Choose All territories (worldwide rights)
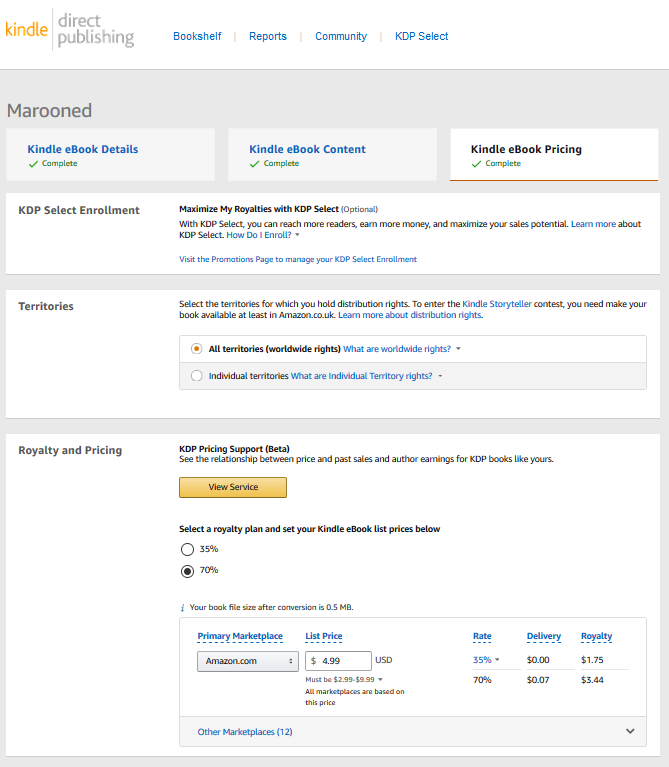The width and height of the screenshot is (669, 767). pyautogui.click(x=197, y=349)
